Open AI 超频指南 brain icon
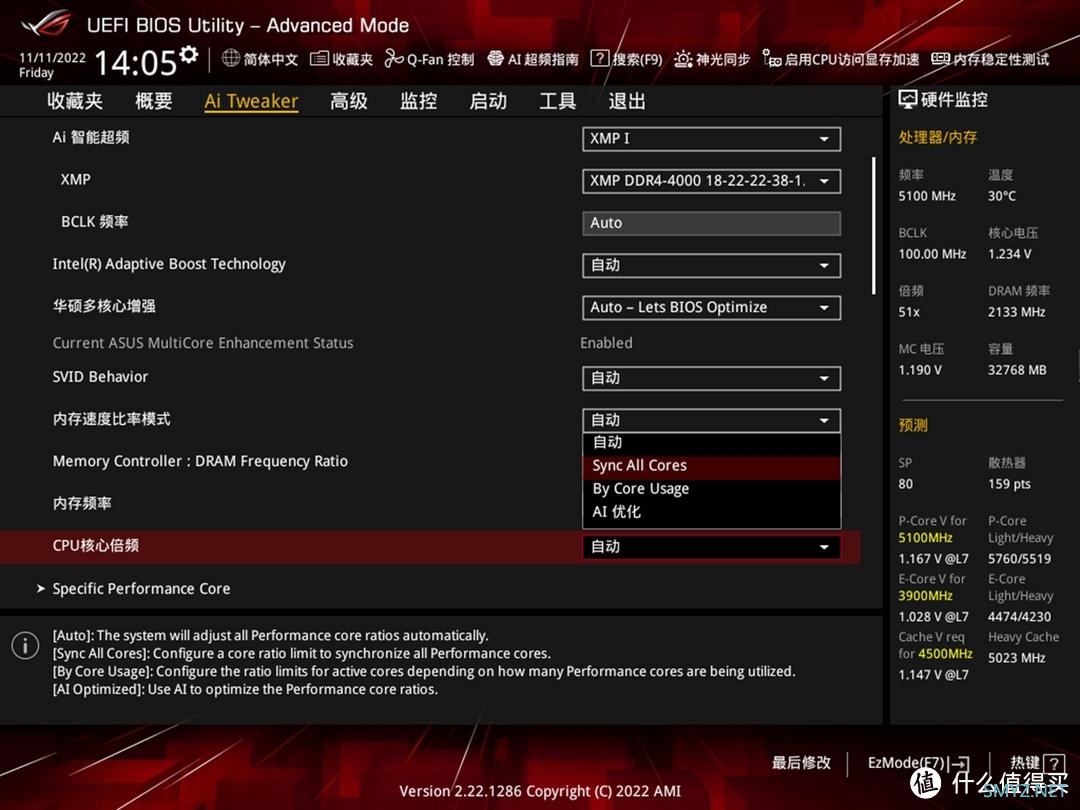1080x810 pixels. coord(495,59)
